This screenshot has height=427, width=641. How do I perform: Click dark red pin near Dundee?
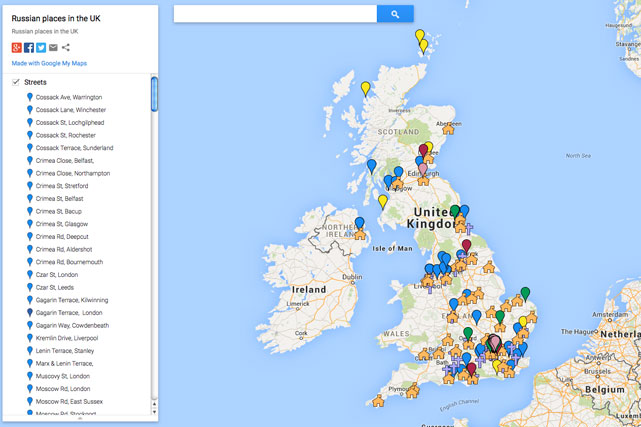tap(424, 151)
